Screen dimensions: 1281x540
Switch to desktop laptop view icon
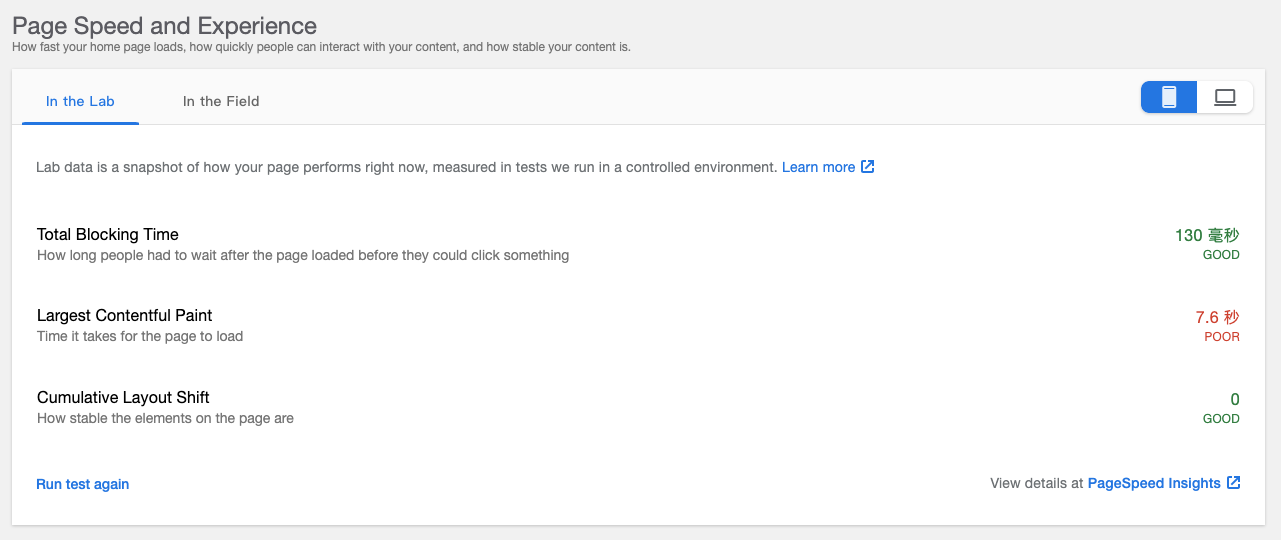pyautogui.click(x=1225, y=97)
